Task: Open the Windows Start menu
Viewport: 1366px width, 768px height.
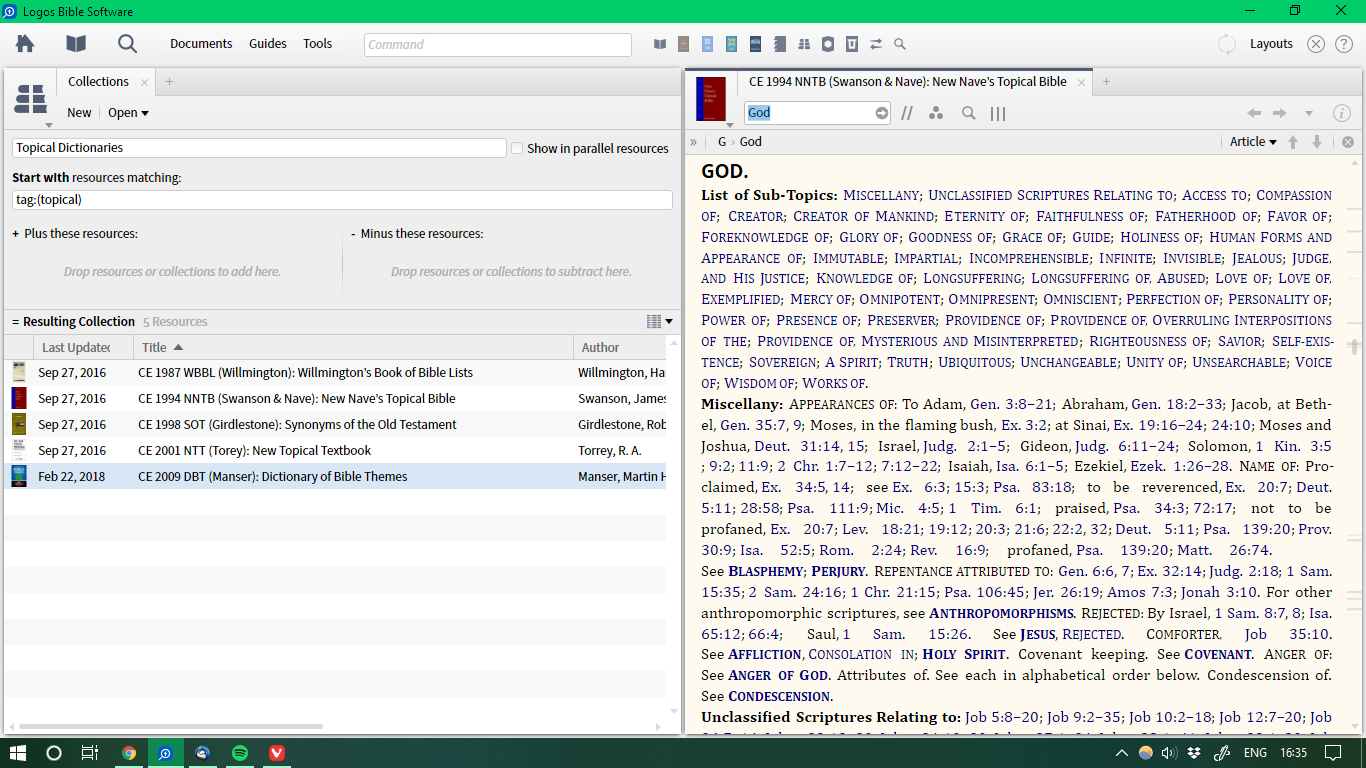Action: [17, 752]
